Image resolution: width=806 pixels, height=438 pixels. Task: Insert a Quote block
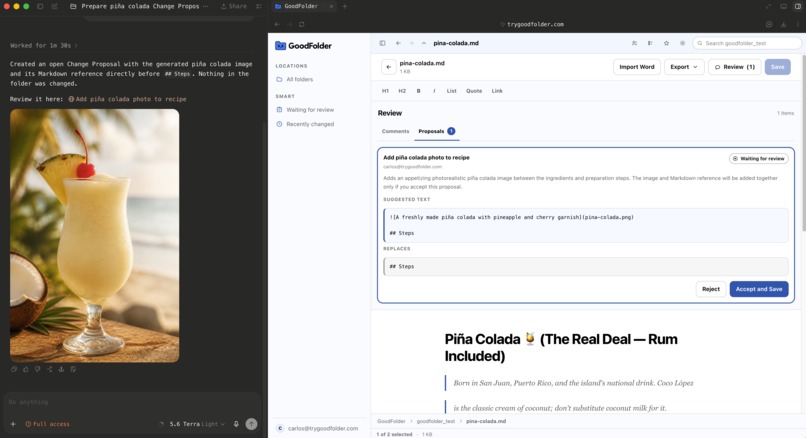(474, 91)
